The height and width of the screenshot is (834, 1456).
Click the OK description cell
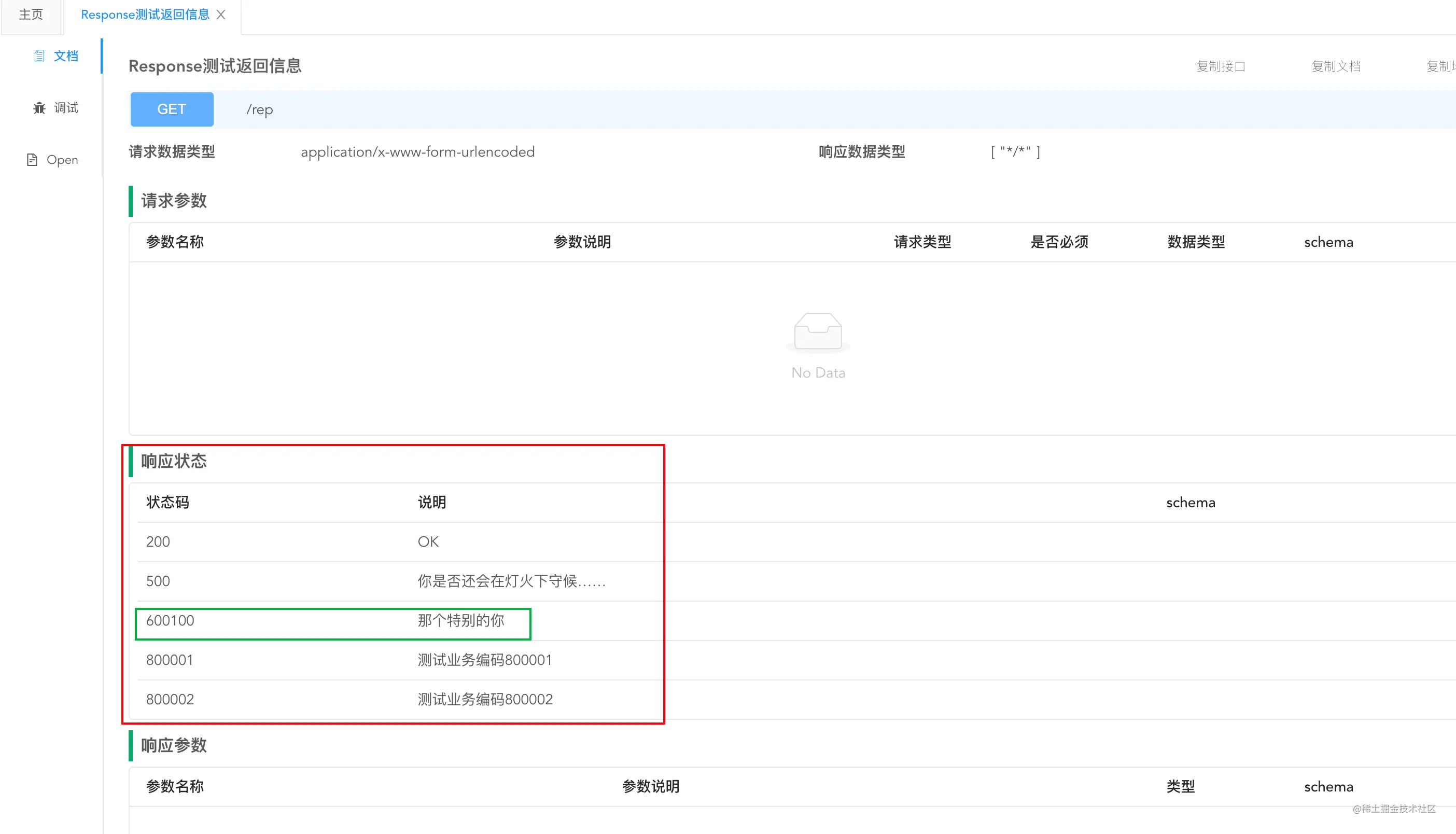tap(428, 542)
